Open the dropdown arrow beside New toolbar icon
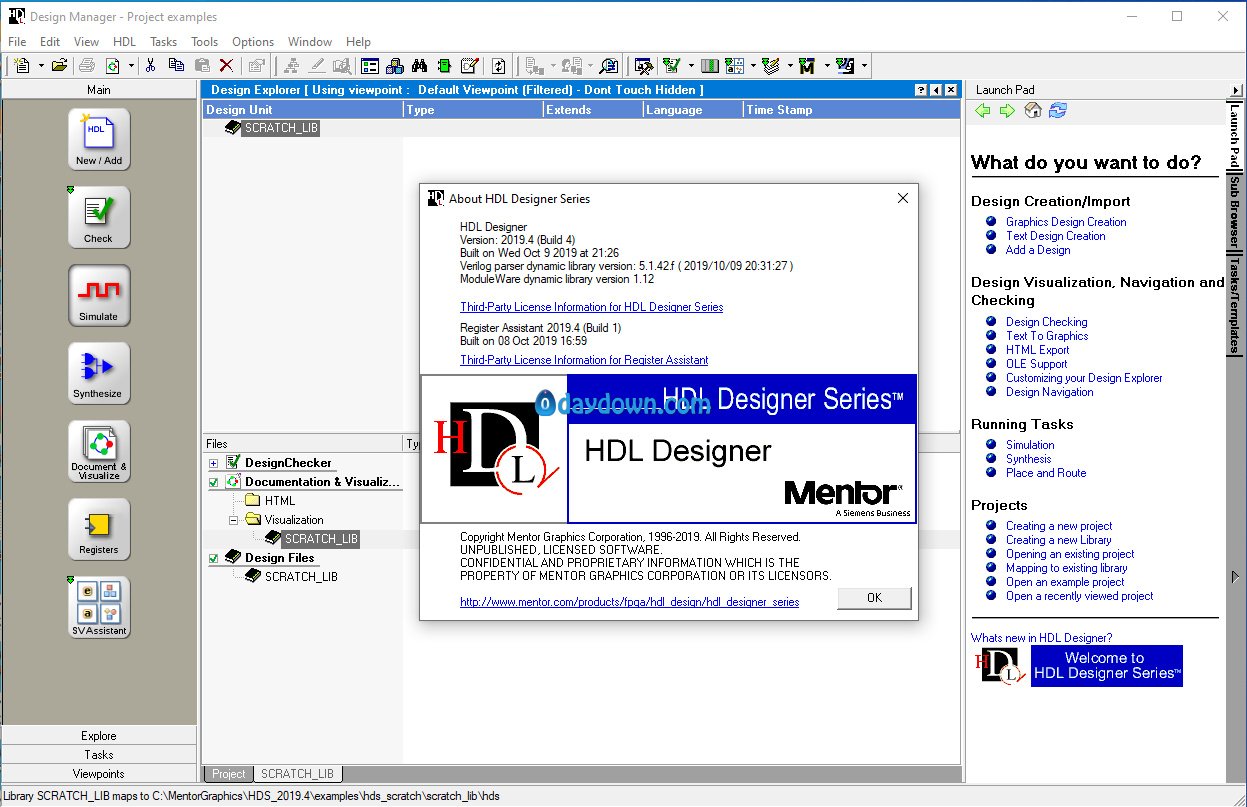The width and height of the screenshot is (1247, 807). point(41,66)
